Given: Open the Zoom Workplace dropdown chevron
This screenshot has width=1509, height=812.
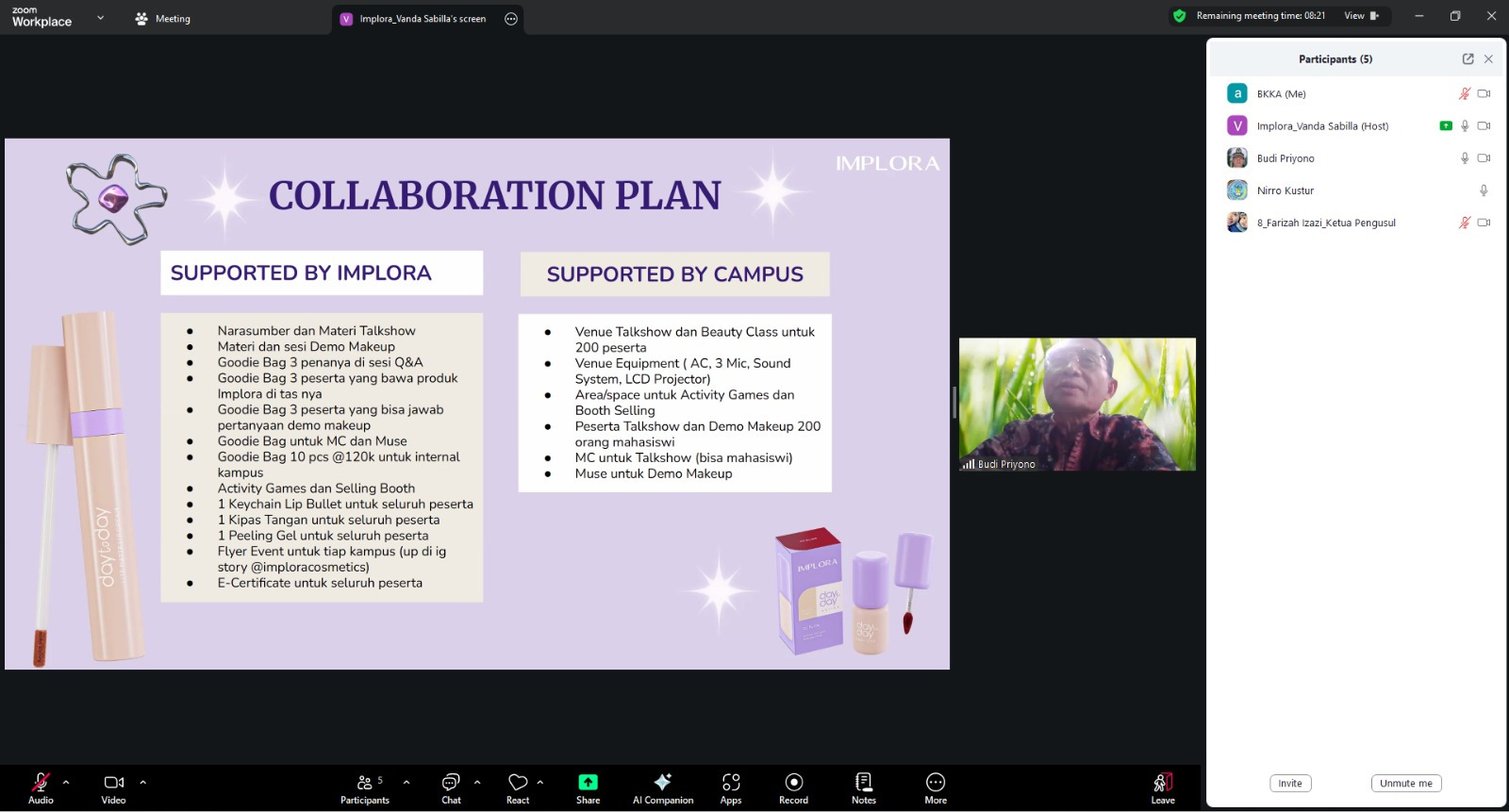Looking at the screenshot, I should [x=101, y=18].
